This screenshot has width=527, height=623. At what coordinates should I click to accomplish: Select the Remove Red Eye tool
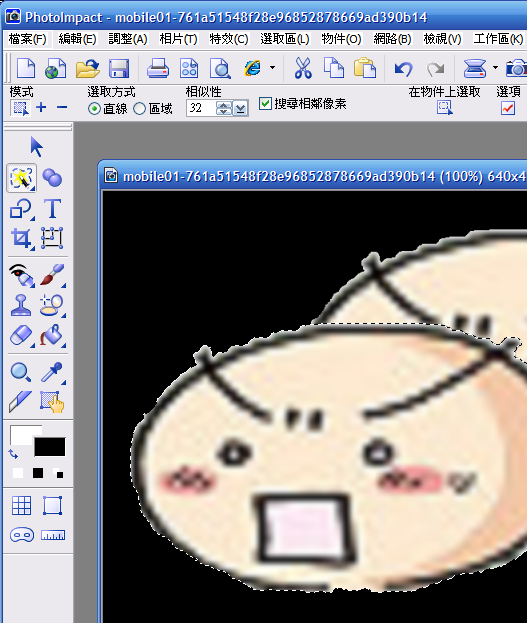(x=21, y=275)
